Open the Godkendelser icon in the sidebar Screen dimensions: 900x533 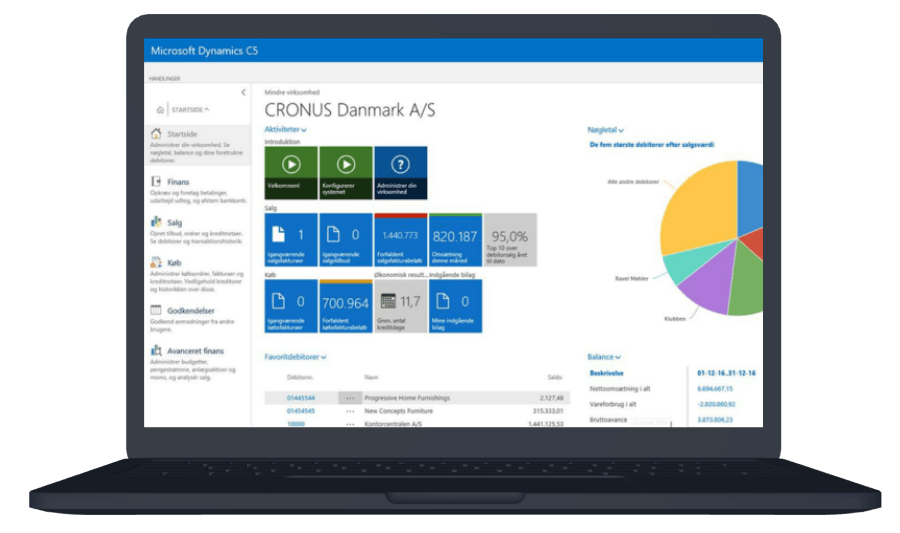click(x=156, y=310)
